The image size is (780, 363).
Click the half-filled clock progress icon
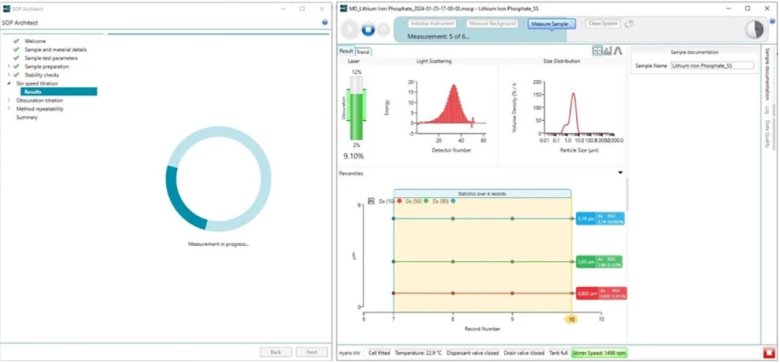tap(755, 30)
